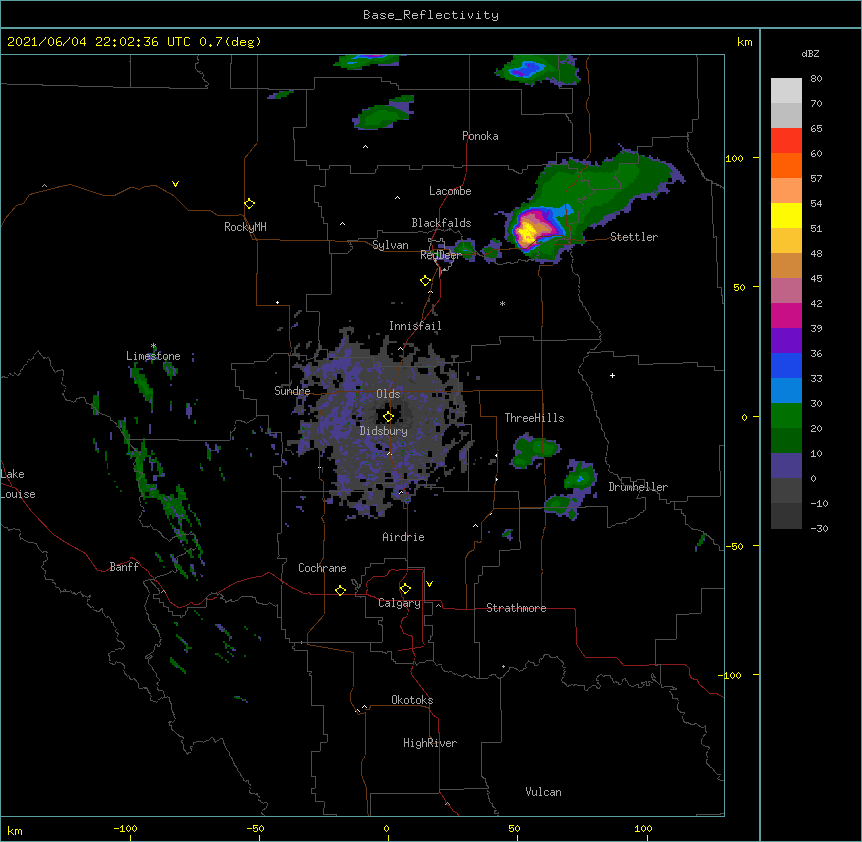Viewport: 862px width, 842px height.
Task: Pick the magenta swatch in the dBZ legend
Action: [x=786, y=315]
